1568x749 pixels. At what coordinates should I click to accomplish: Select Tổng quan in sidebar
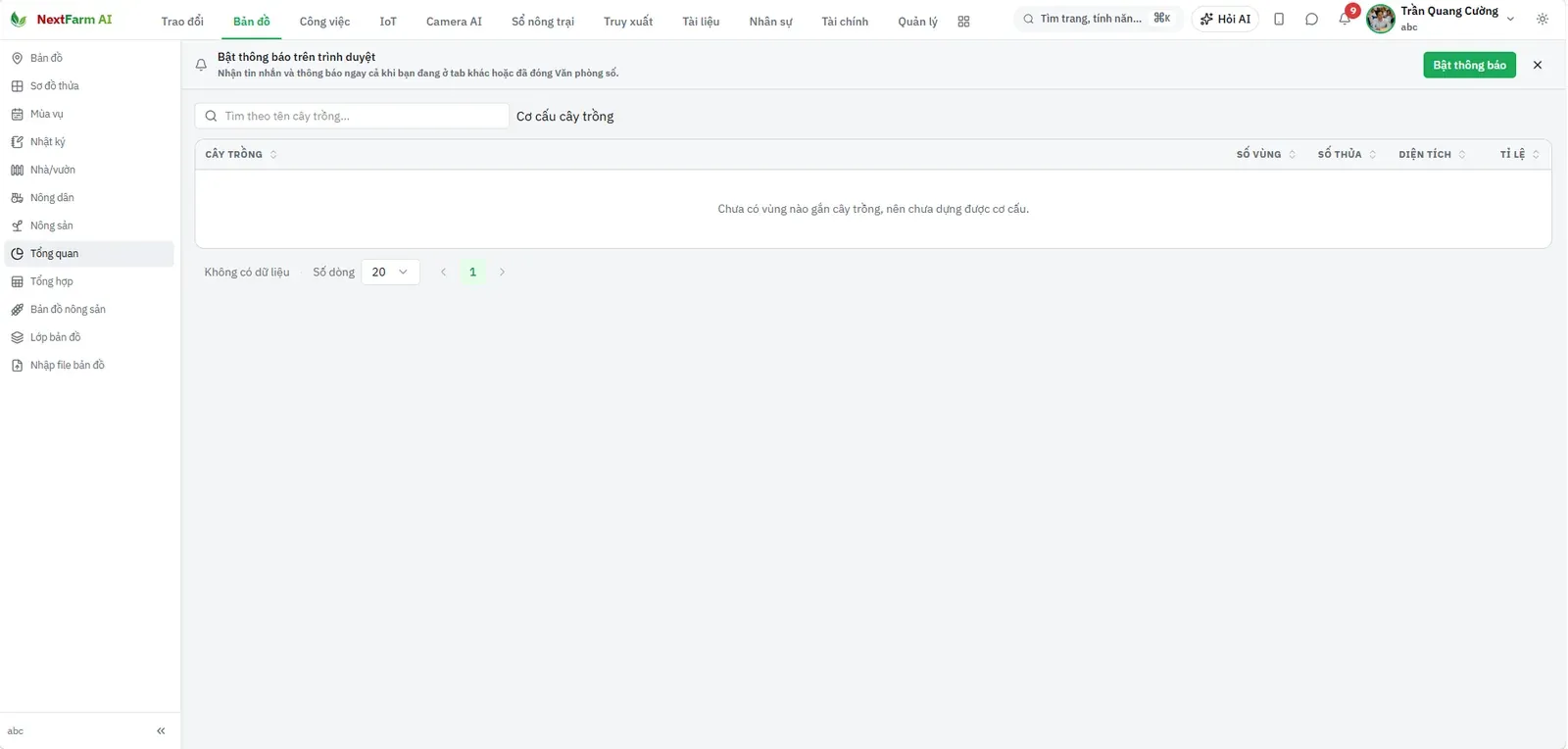pos(89,254)
